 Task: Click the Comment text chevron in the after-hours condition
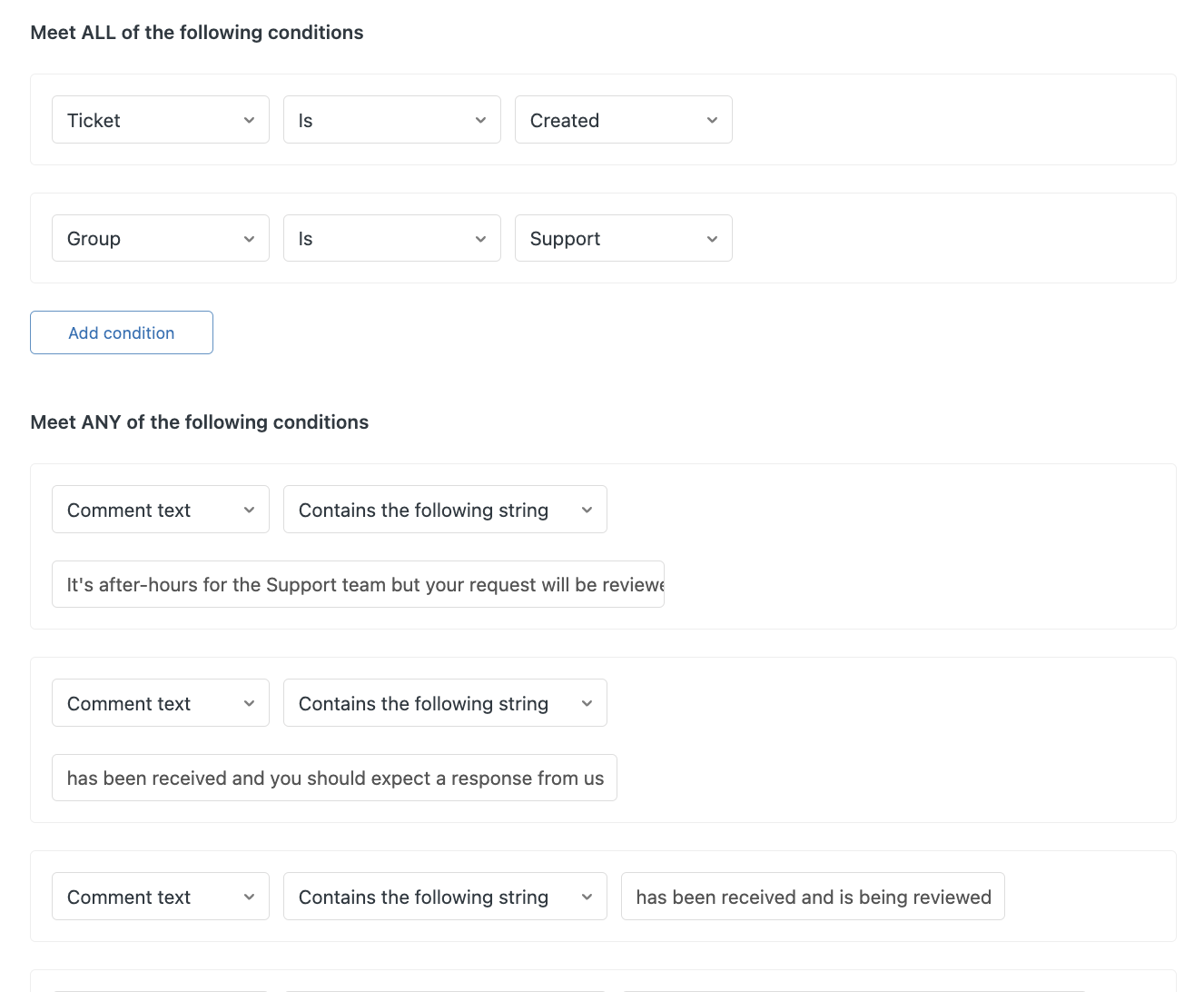click(x=249, y=510)
